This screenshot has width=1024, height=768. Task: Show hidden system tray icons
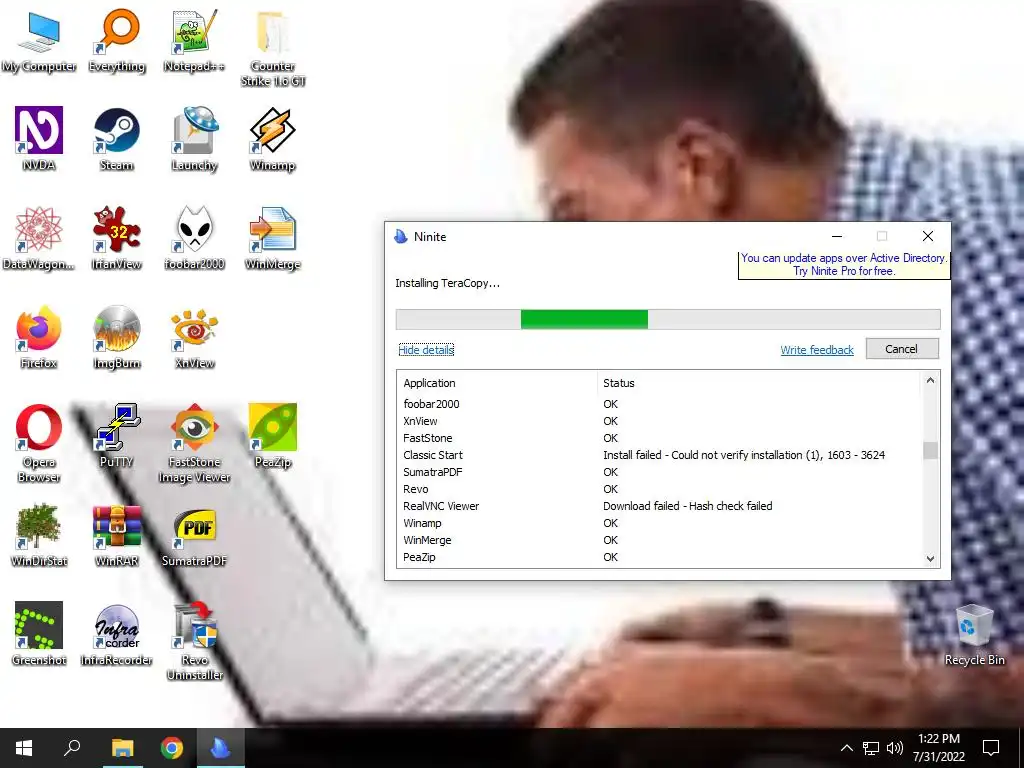pyautogui.click(x=846, y=748)
